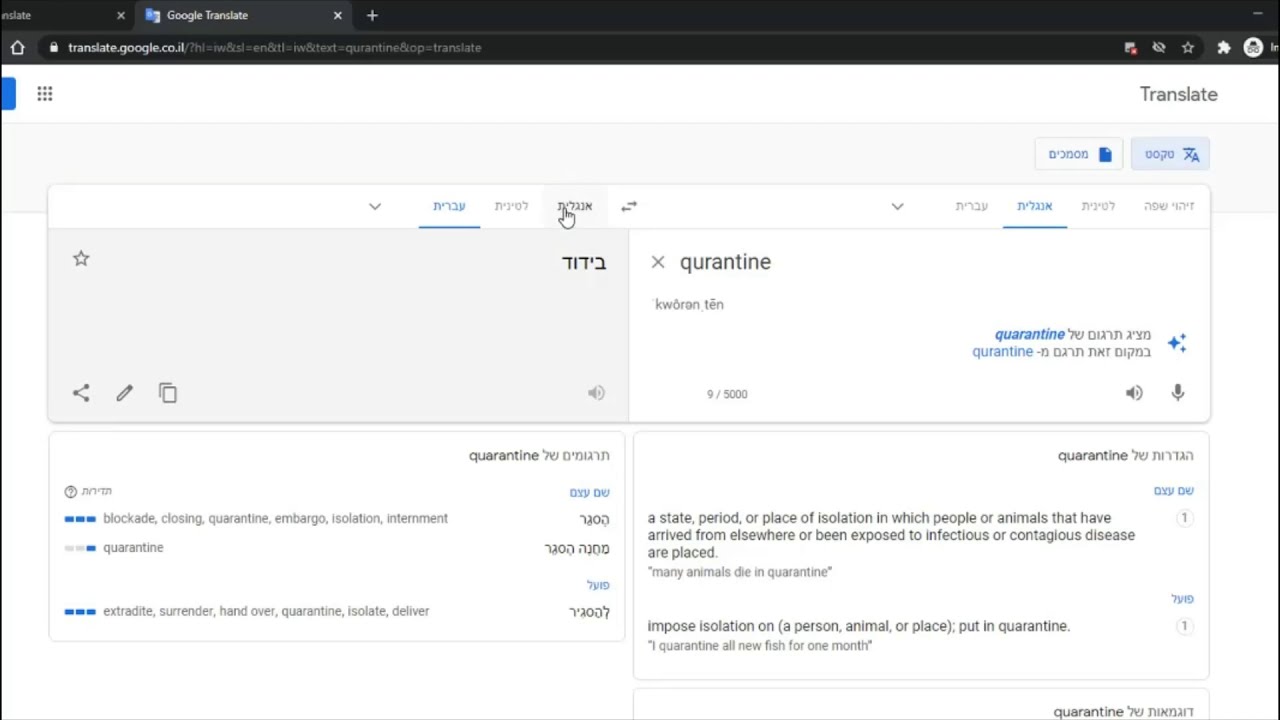Click the frequency bars for הֶסגֵר row
This screenshot has width=1280, height=720.
(x=80, y=519)
